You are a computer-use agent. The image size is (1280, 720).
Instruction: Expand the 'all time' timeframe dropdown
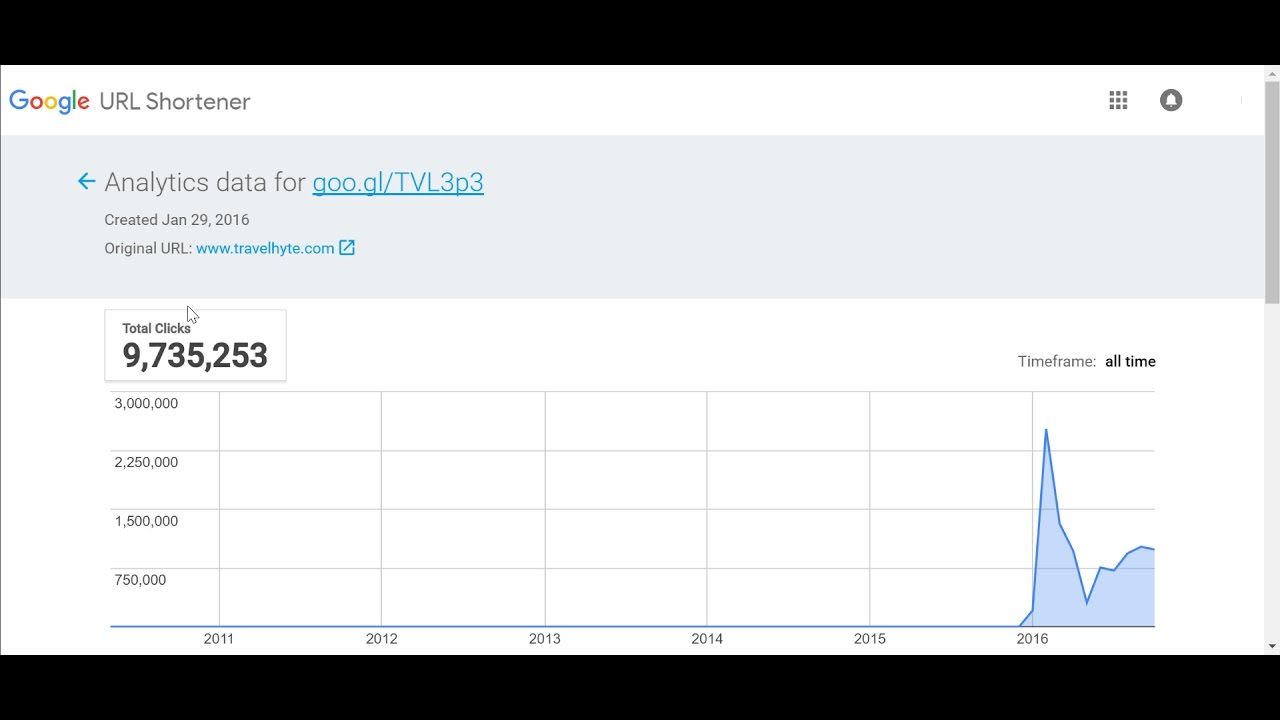click(1130, 362)
